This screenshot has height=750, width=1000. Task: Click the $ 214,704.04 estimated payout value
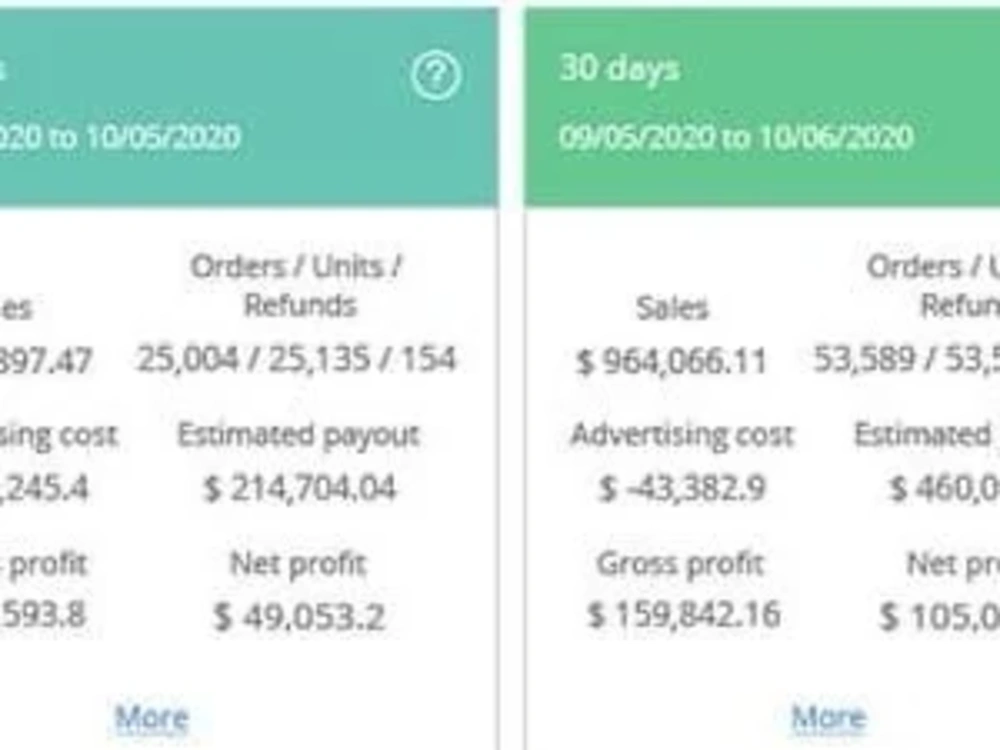[300, 490]
